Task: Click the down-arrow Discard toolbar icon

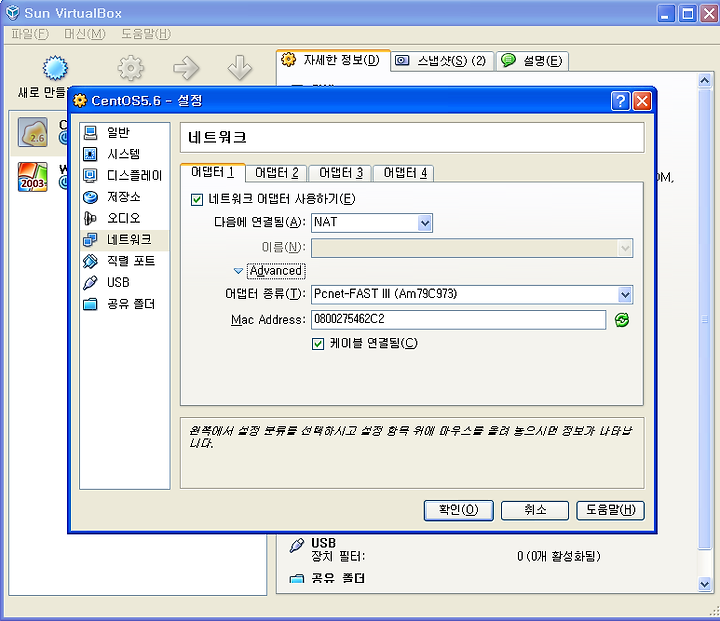Action: click(x=240, y=68)
